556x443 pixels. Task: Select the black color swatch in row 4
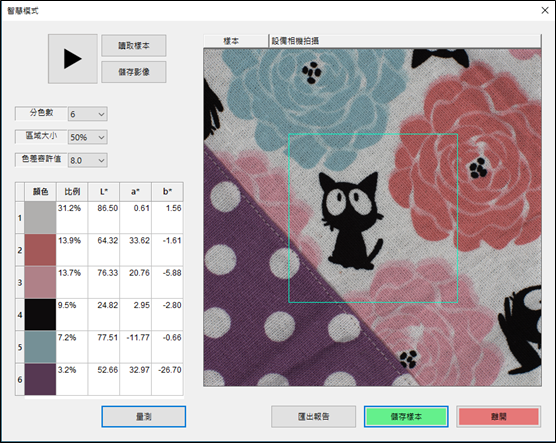pos(40,314)
